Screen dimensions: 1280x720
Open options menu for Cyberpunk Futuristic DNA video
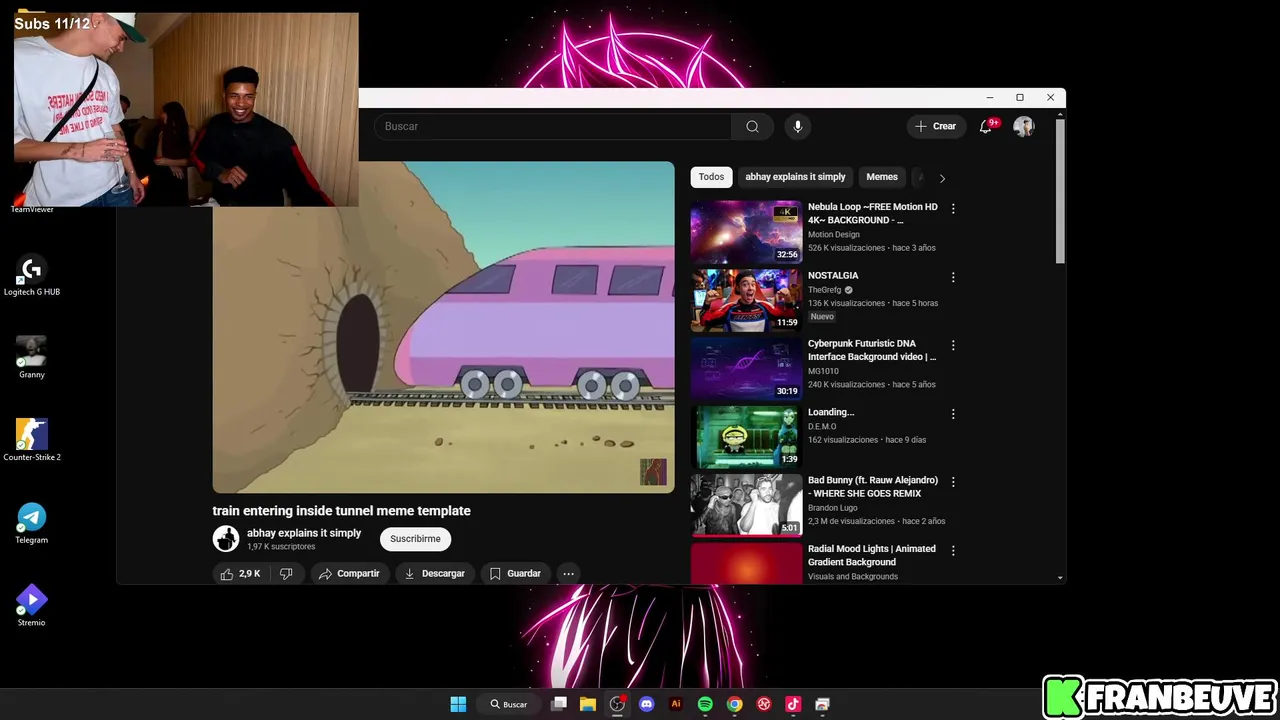point(953,345)
